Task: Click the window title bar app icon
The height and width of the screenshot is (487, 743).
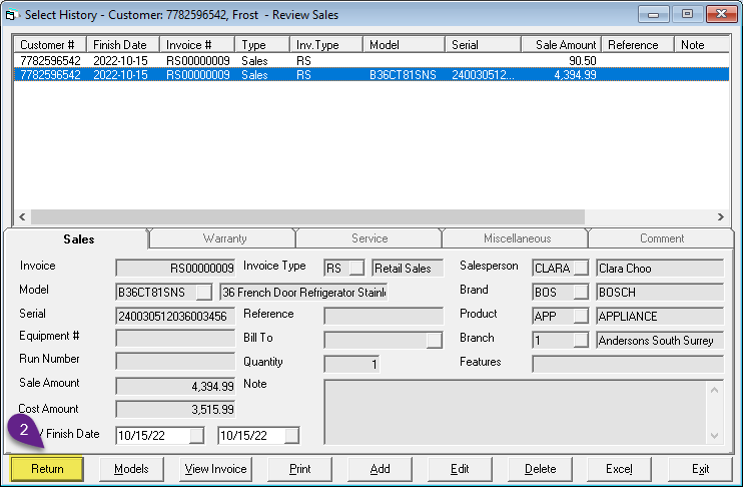Action: click(12, 15)
